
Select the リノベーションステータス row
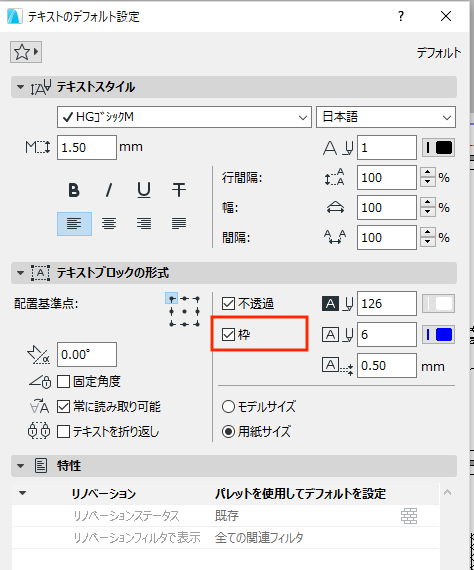click(x=225, y=516)
